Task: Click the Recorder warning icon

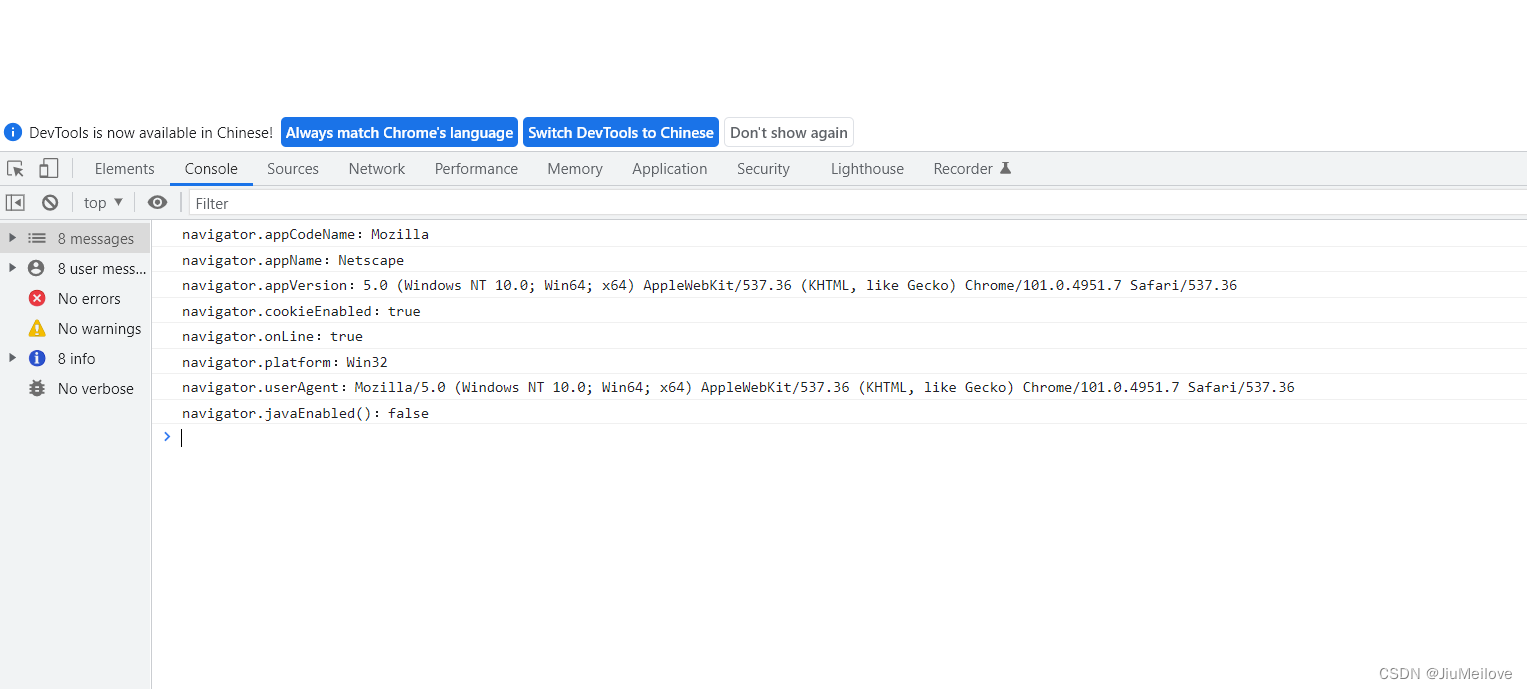Action: (1005, 168)
